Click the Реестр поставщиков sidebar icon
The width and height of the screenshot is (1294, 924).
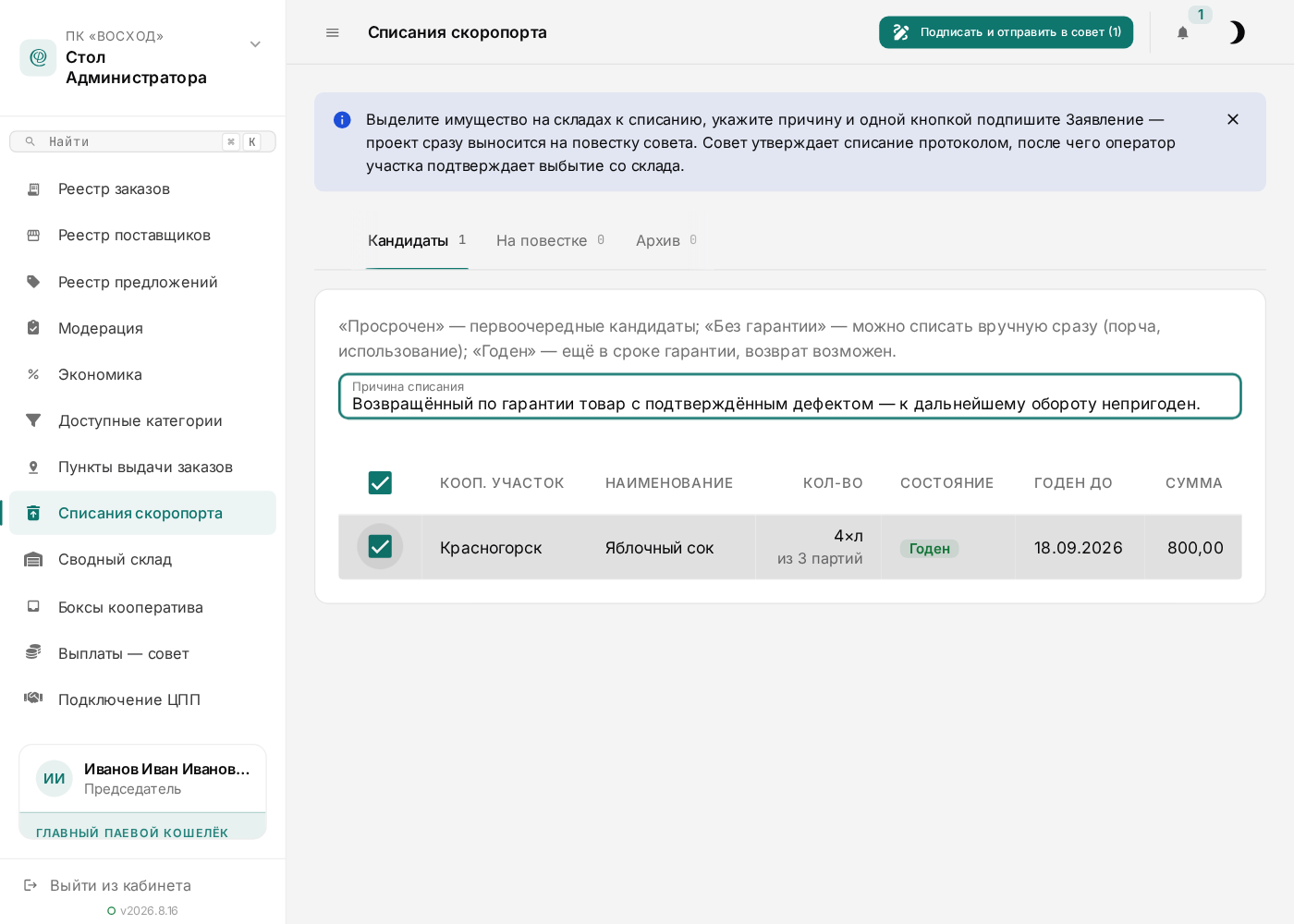pyautogui.click(x=33, y=236)
